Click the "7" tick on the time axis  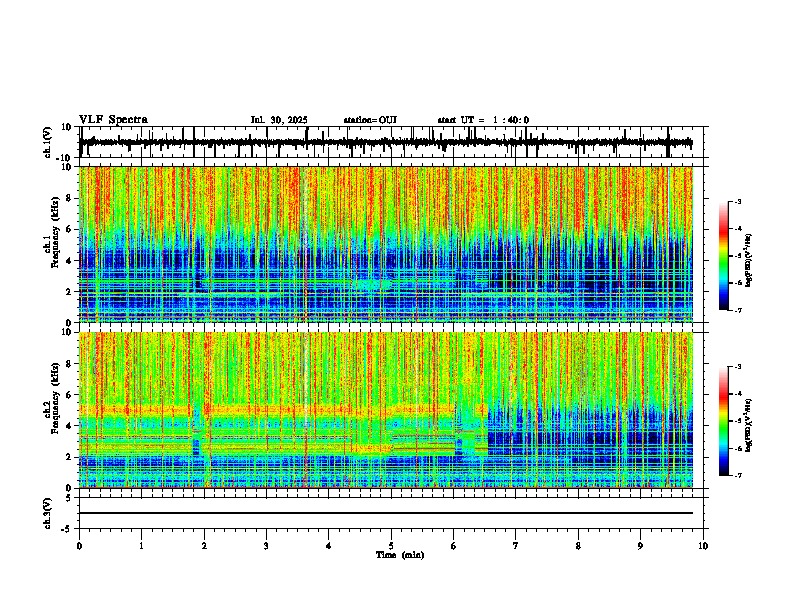point(516,546)
